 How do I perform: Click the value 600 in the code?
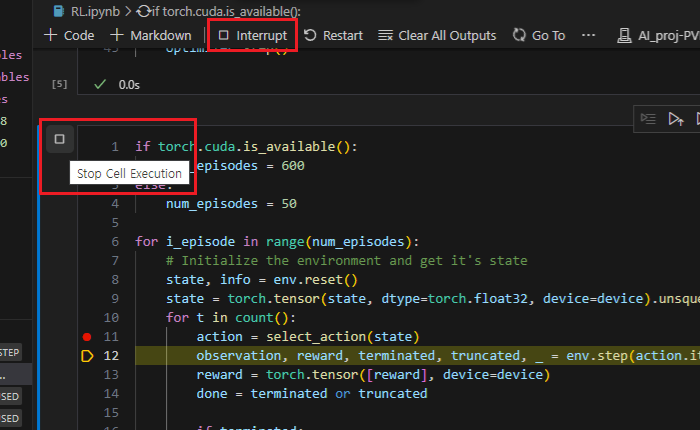(x=293, y=166)
